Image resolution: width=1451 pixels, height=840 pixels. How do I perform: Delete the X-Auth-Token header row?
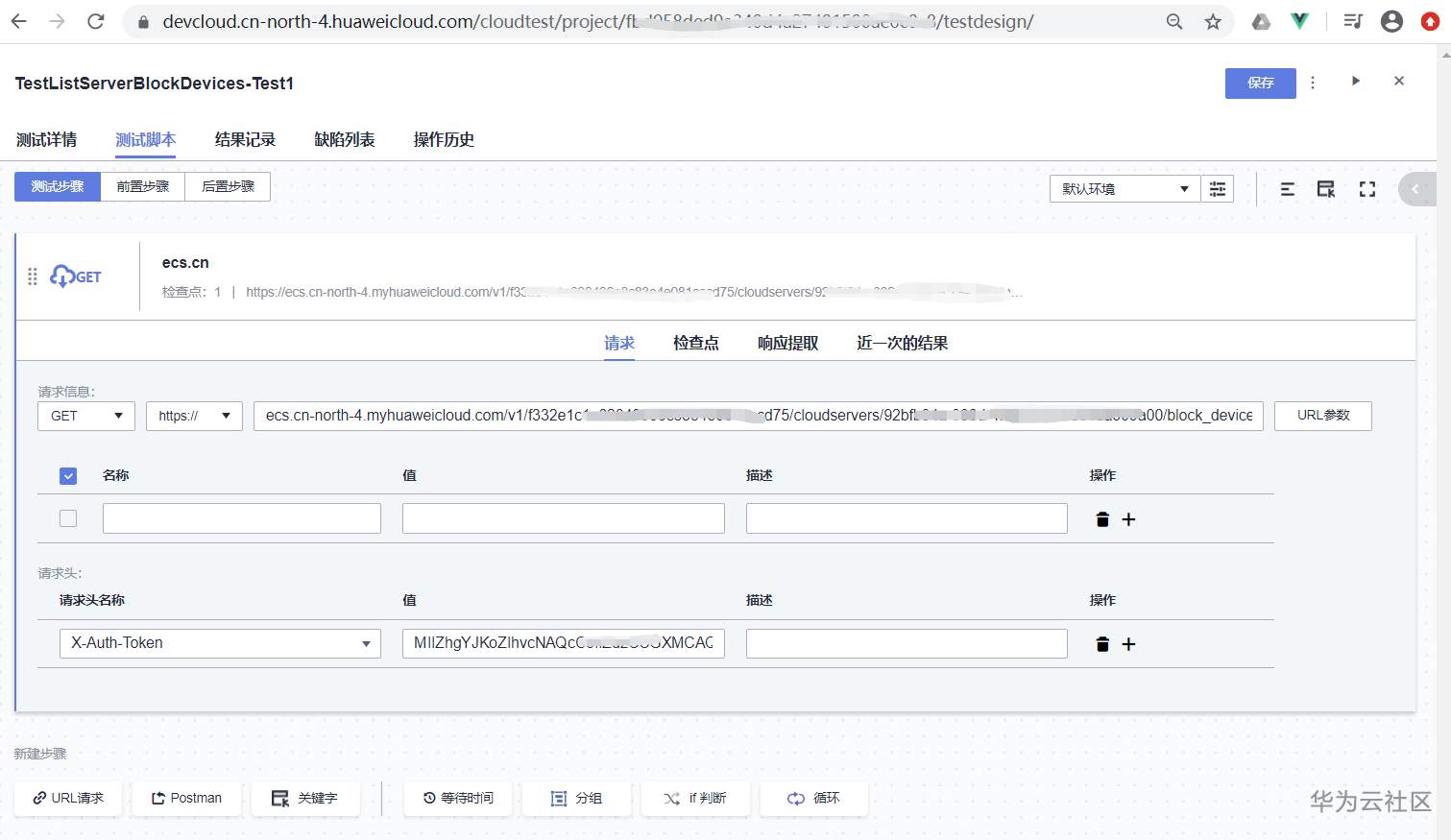click(x=1102, y=644)
